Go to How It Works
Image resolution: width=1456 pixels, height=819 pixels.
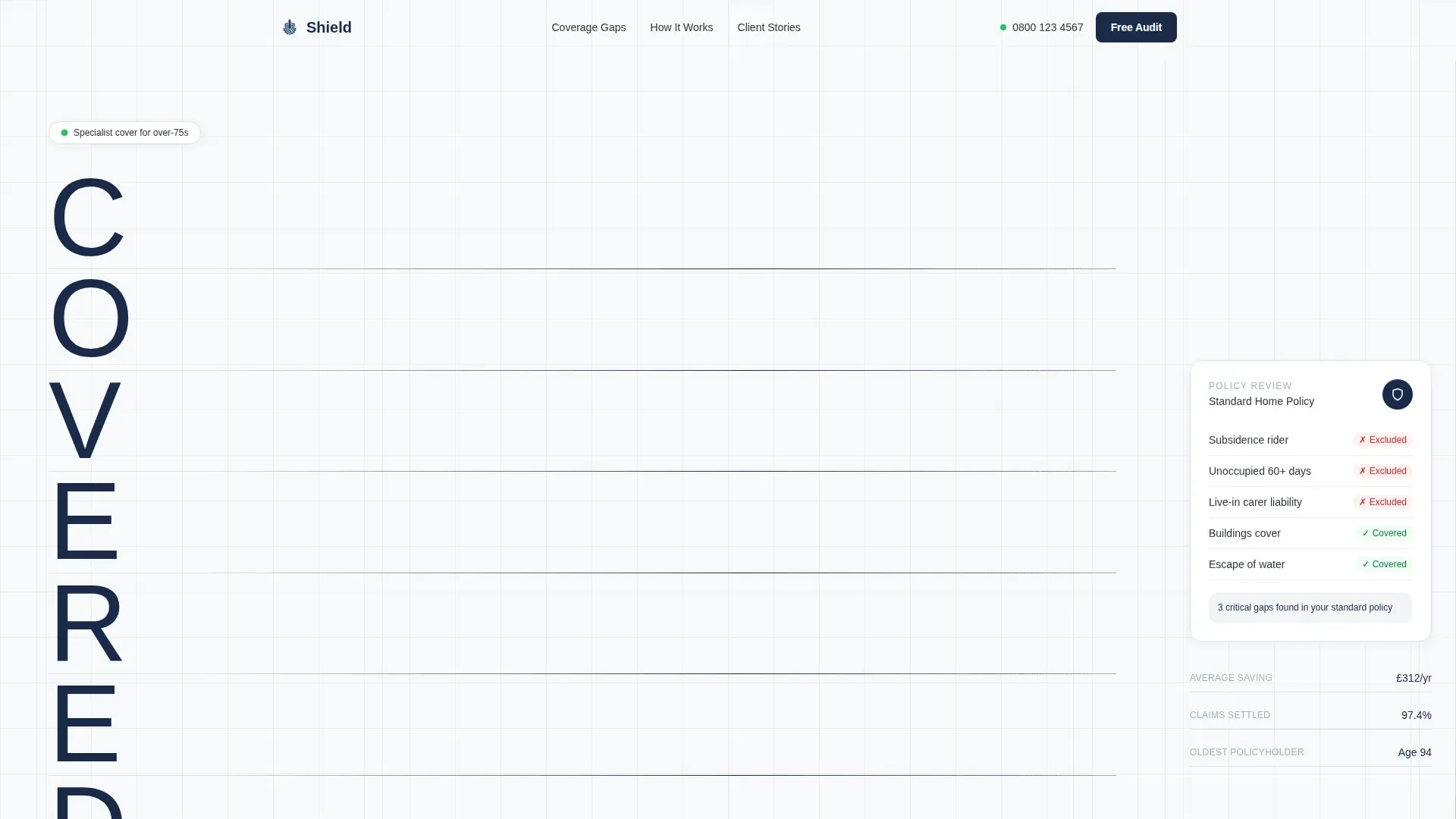pos(681,27)
